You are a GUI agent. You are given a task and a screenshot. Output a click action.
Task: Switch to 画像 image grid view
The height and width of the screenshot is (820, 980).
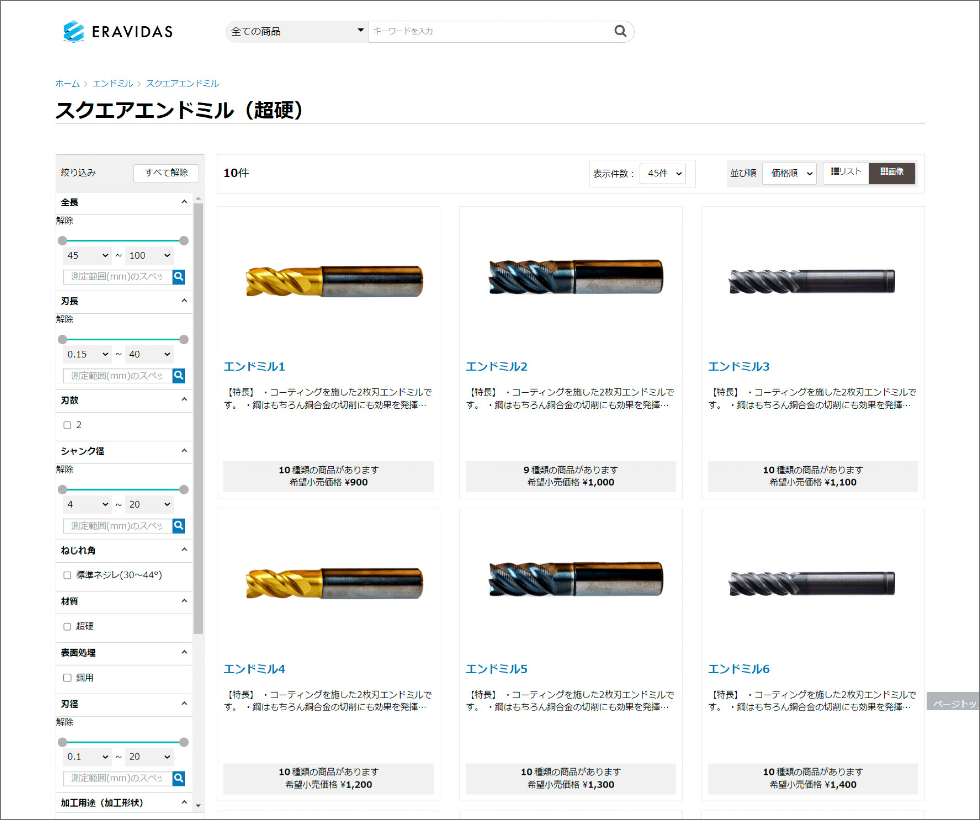[892, 172]
